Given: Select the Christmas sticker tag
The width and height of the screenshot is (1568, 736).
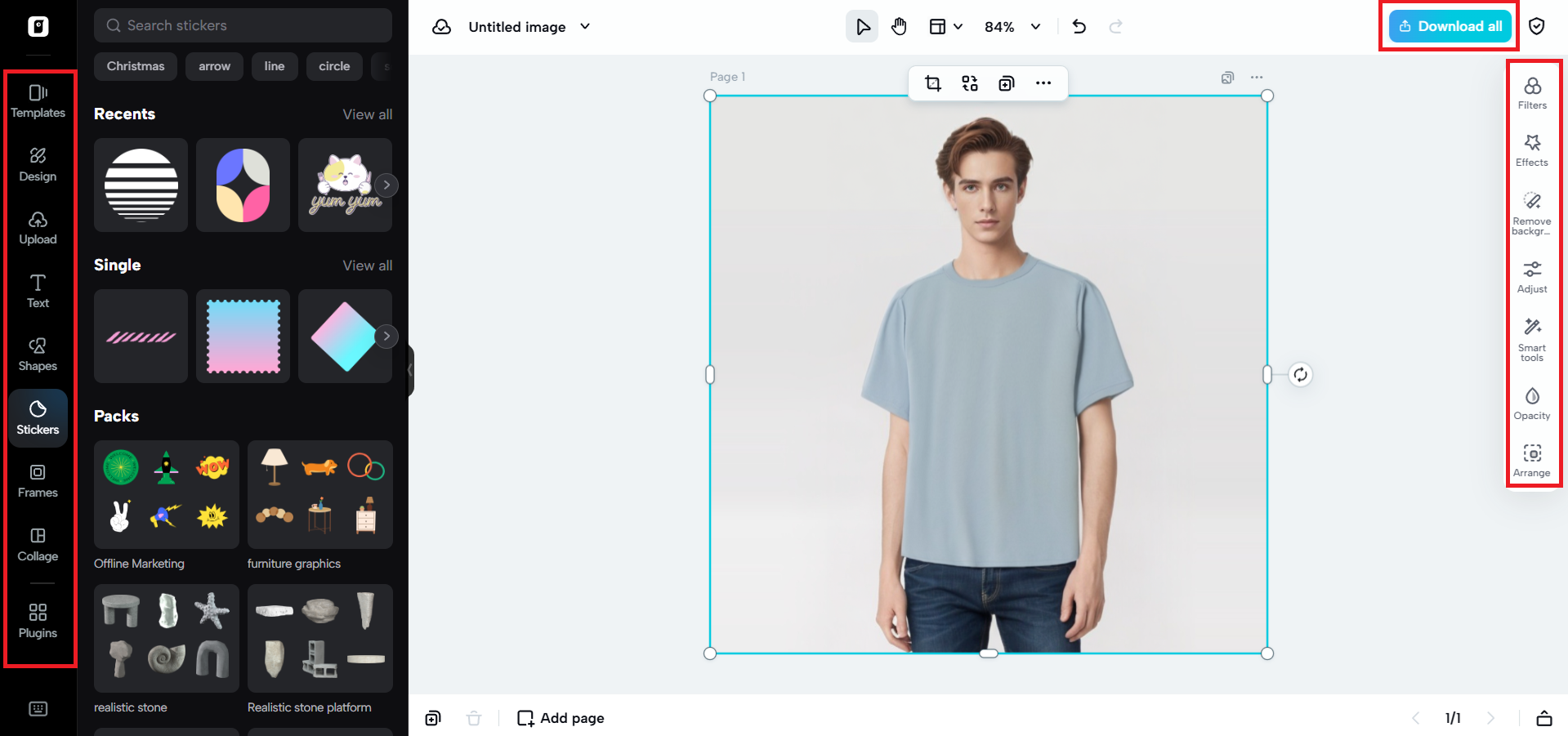Looking at the screenshot, I should [x=135, y=66].
